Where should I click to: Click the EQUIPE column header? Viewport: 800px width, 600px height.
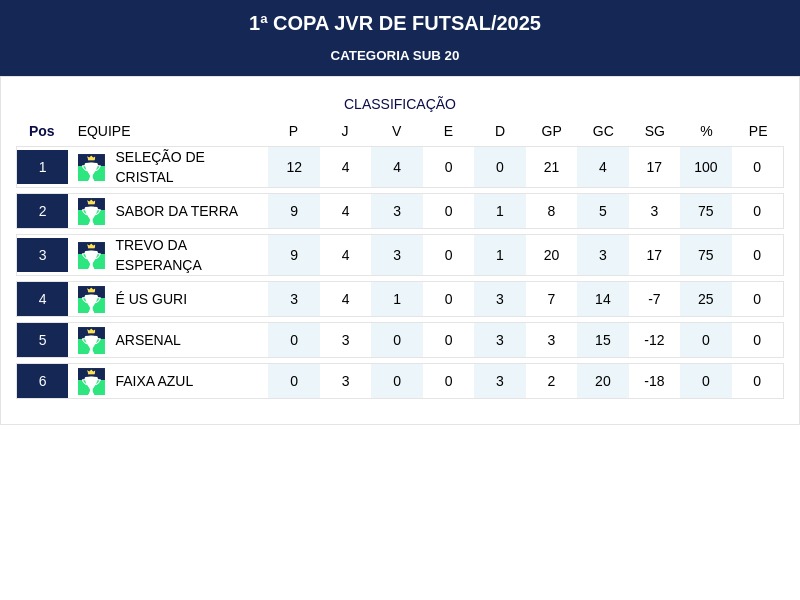coord(104,131)
